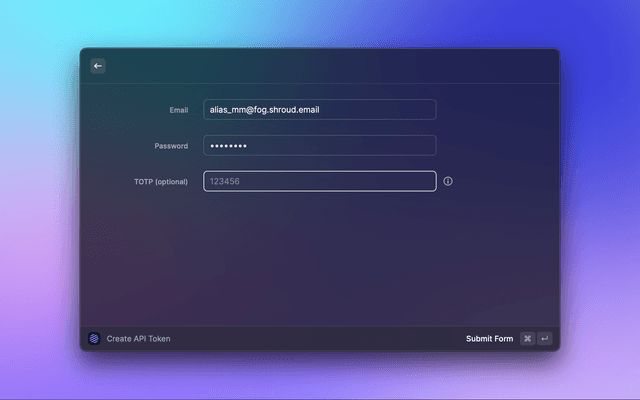The height and width of the screenshot is (400, 640).
Task: Click the bottom action bar's empty middle
Action: 320,339
